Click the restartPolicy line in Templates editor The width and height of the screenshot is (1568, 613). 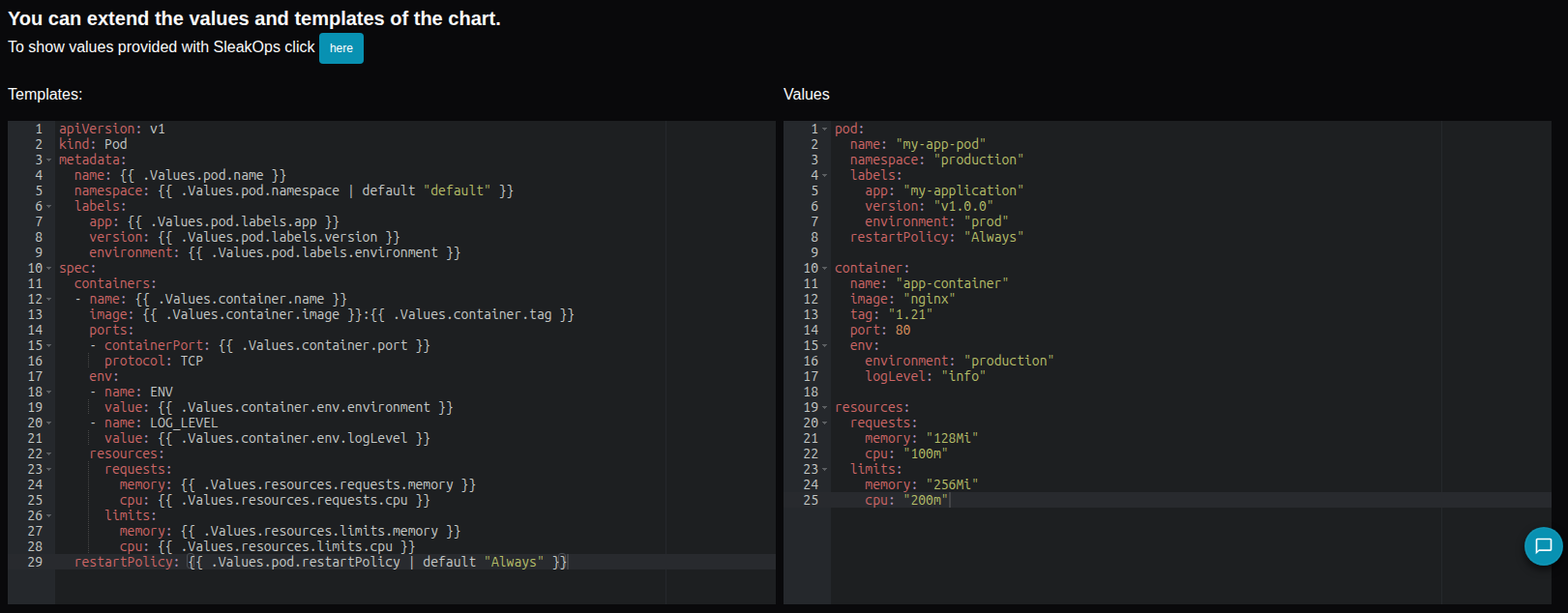point(321,562)
